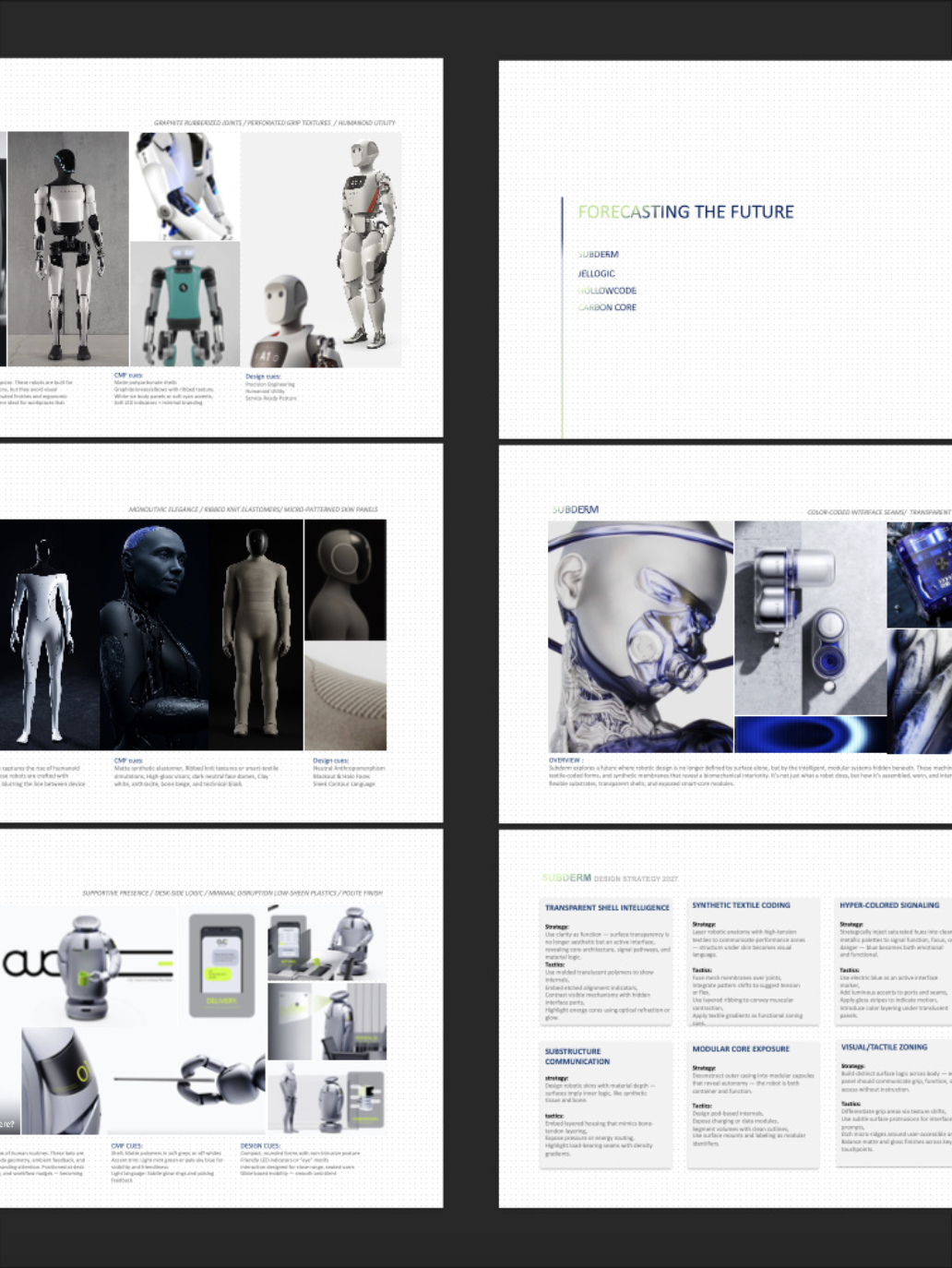Screen dimensions: 952x1268
Task: Open the 'SUBSTRUCTURE COMMUNICATION' card title
Action: pos(577,1057)
